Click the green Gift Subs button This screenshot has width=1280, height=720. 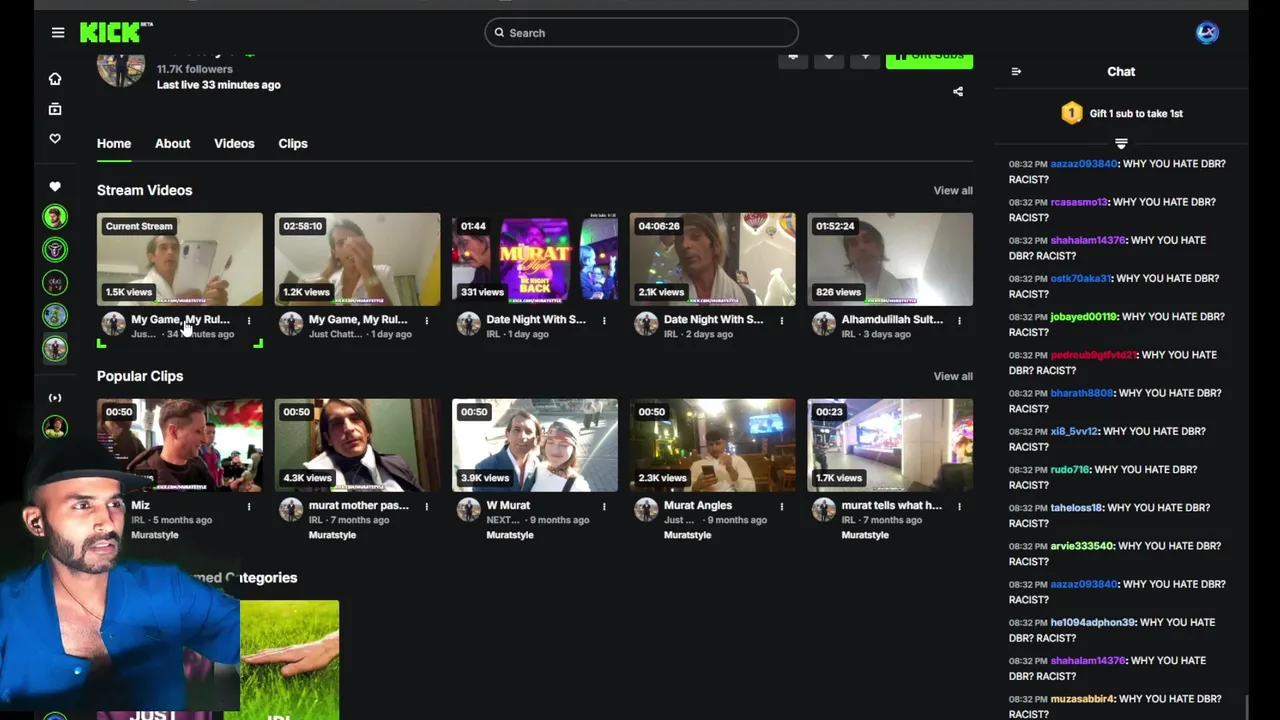pyautogui.click(x=929, y=59)
